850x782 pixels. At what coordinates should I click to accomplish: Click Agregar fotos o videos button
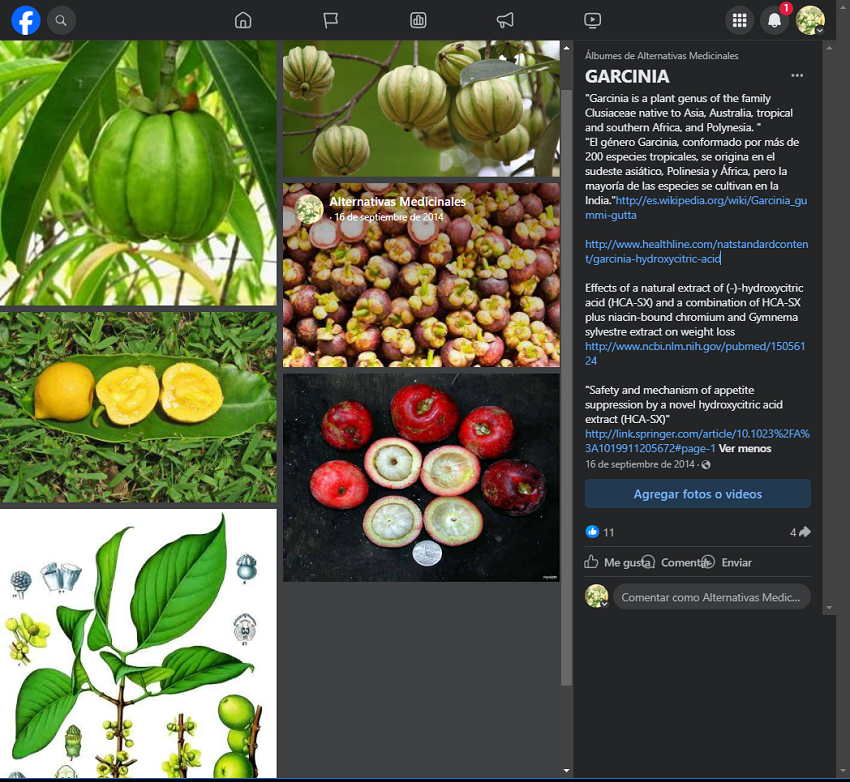(697, 494)
